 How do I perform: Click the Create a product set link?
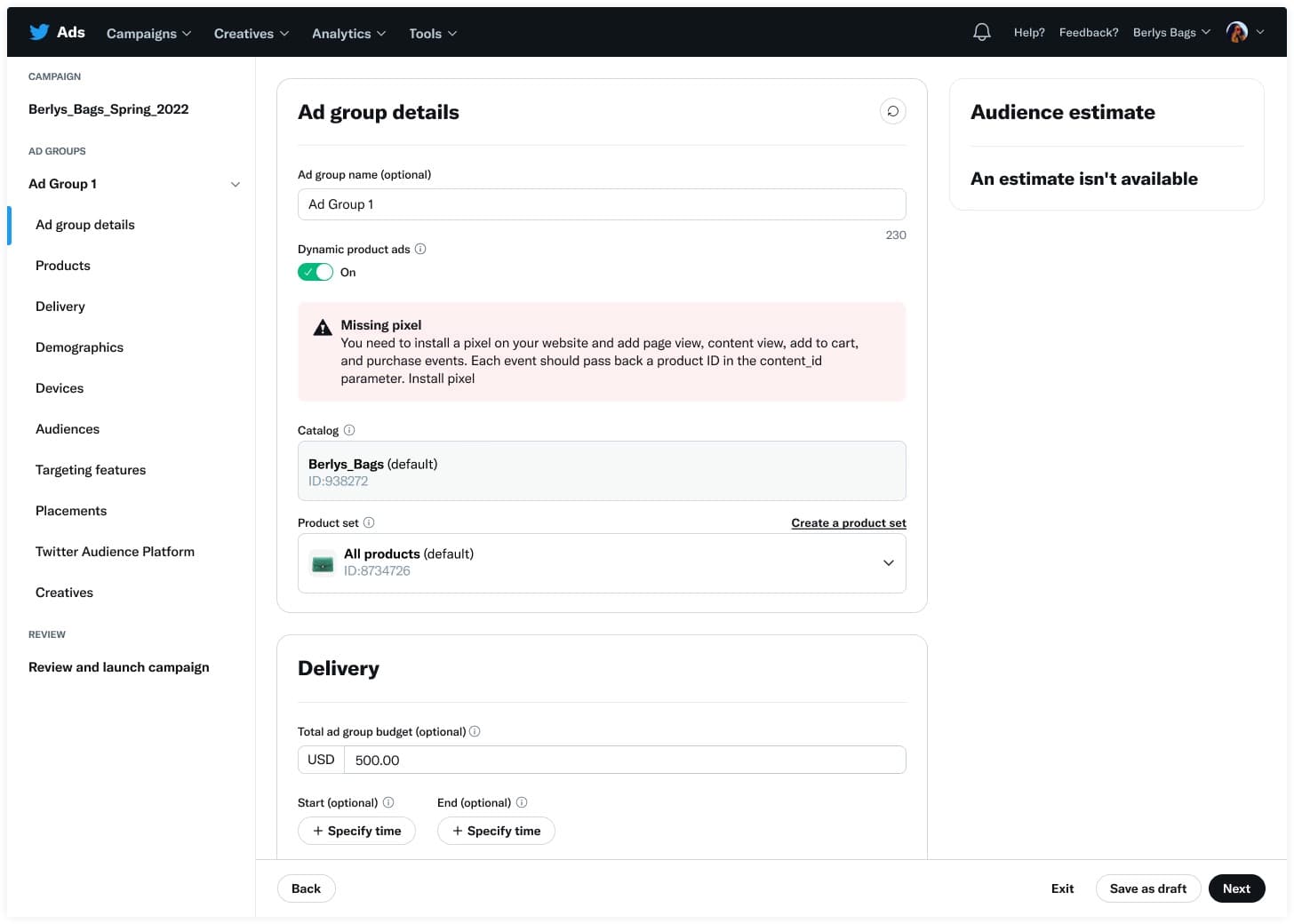click(x=848, y=522)
